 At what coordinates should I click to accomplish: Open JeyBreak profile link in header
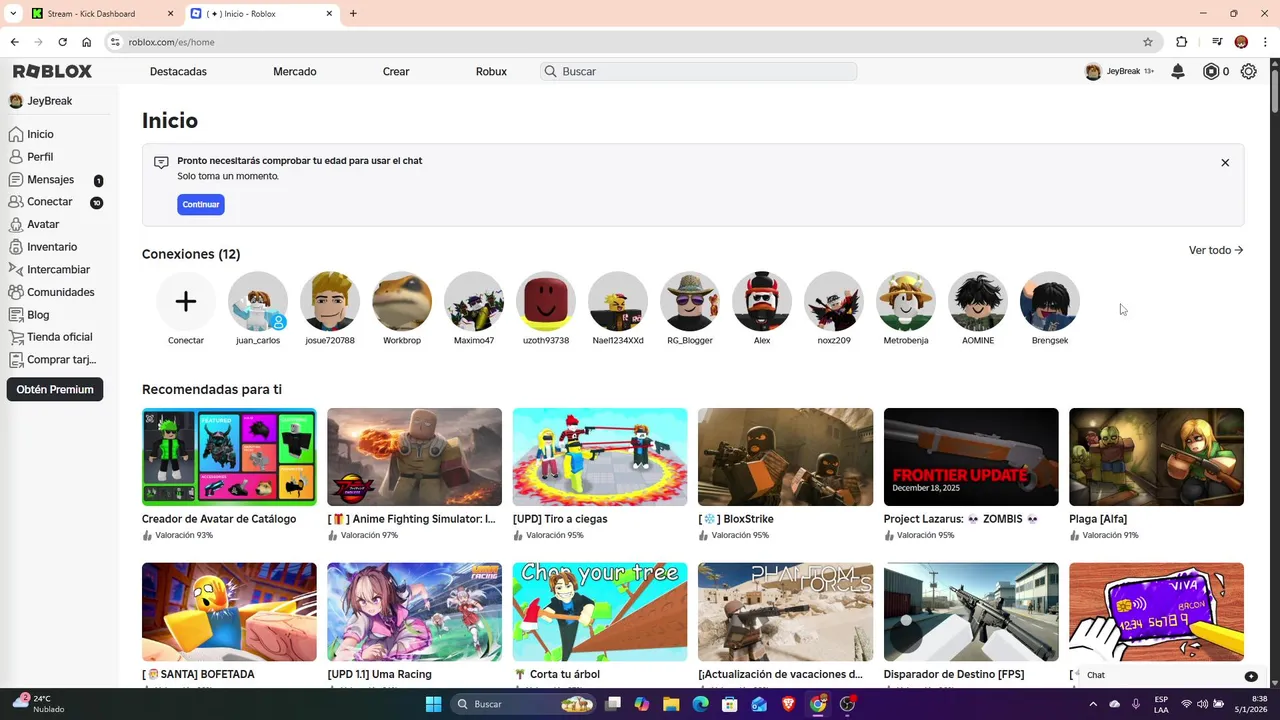click(1119, 71)
